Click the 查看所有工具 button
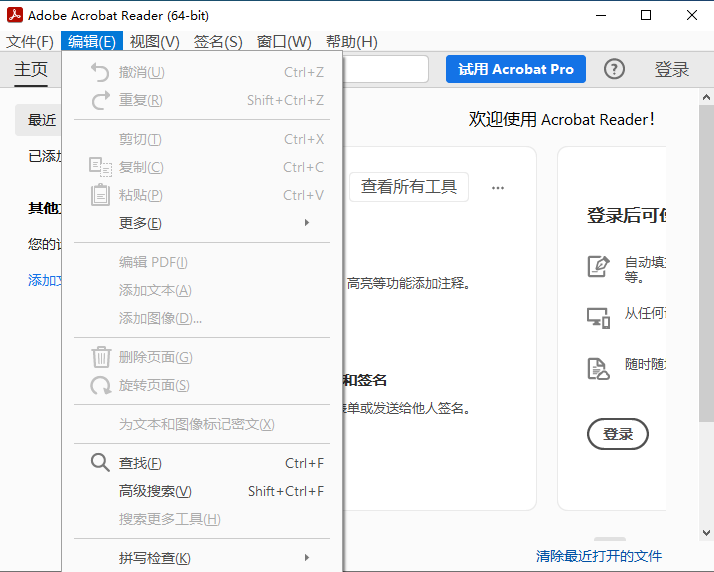Image resolution: width=714 pixels, height=572 pixels. tap(409, 187)
